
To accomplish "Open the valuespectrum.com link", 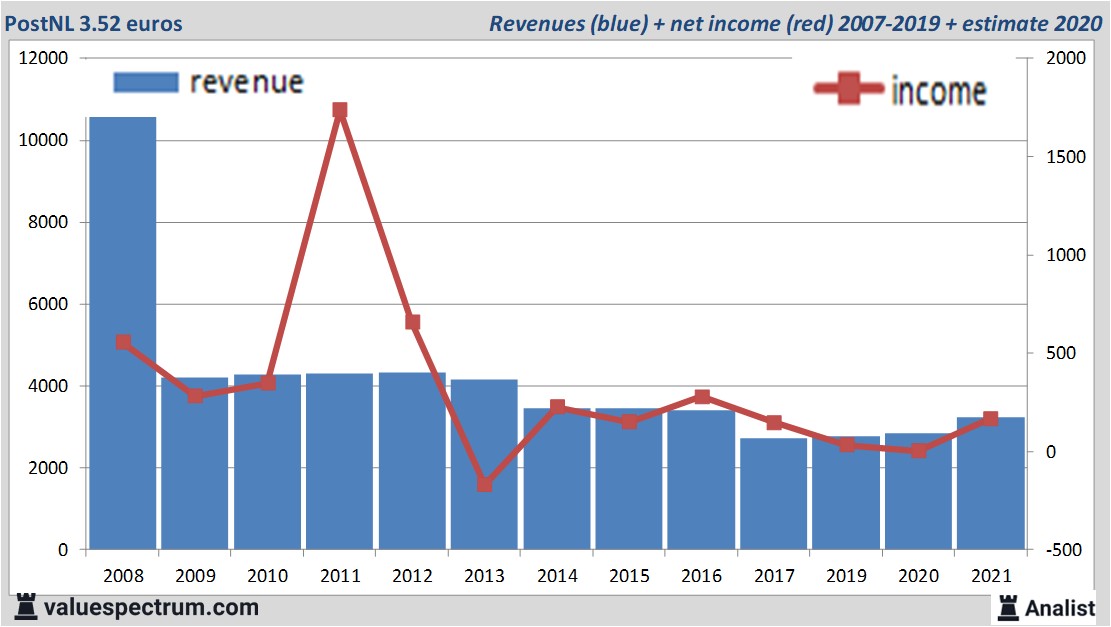I will 152,607.
